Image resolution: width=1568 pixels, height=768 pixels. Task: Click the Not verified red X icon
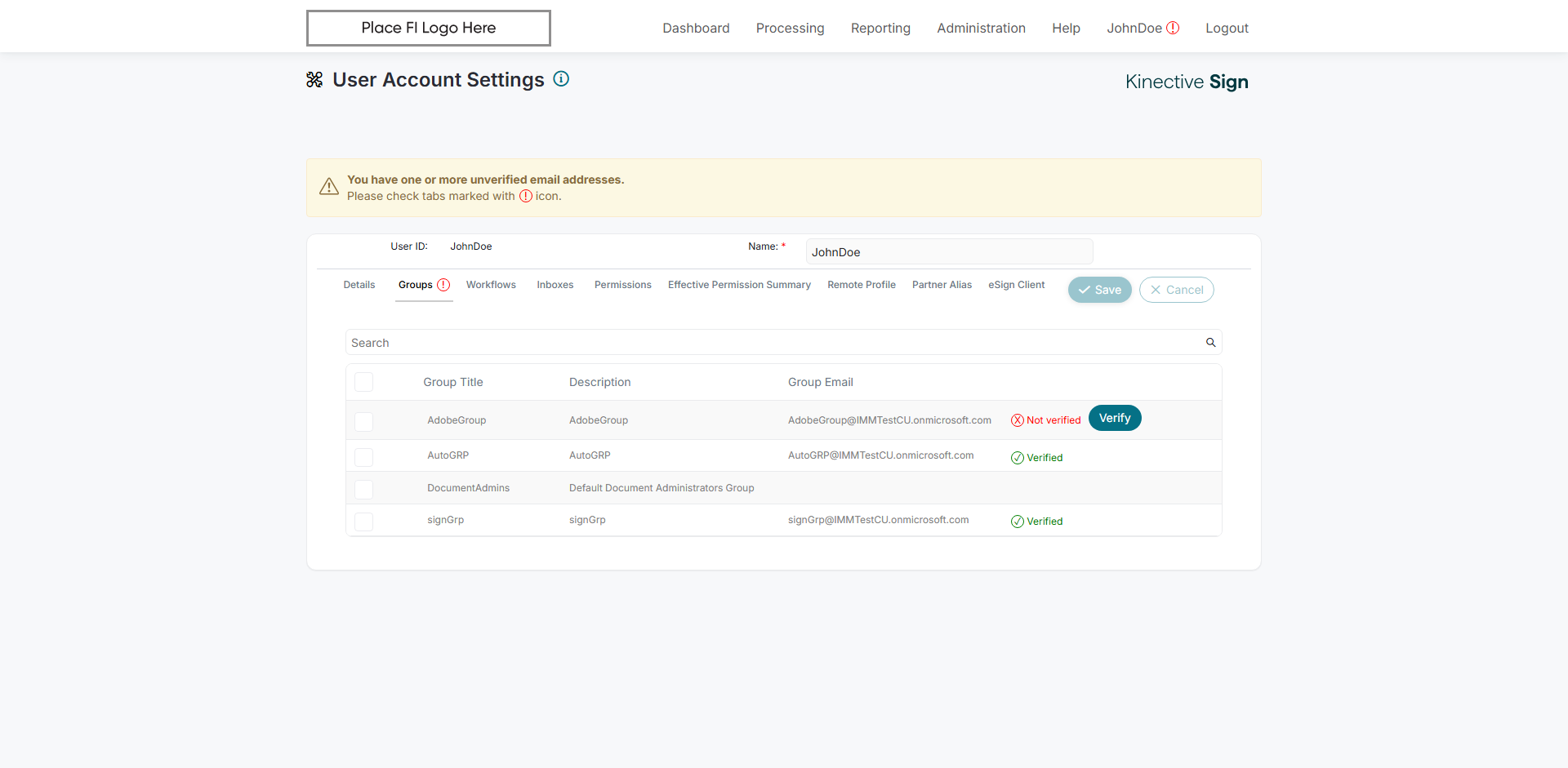[x=1018, y=420]
